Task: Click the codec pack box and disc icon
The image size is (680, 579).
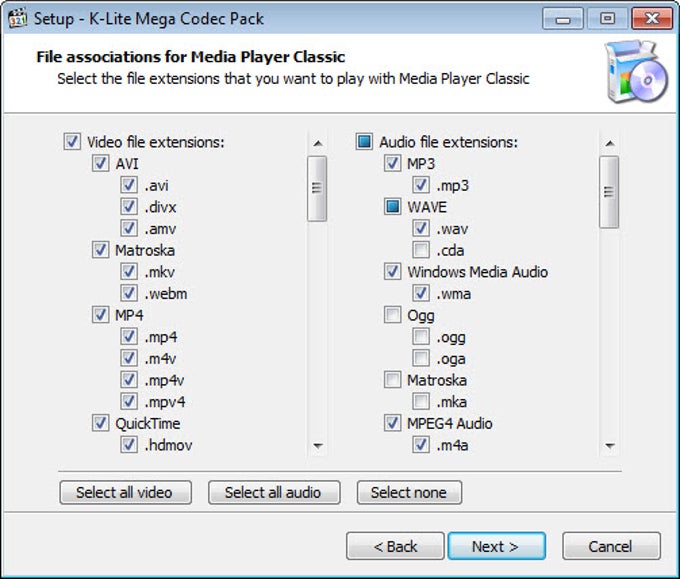Action: [x=636, y=72]
